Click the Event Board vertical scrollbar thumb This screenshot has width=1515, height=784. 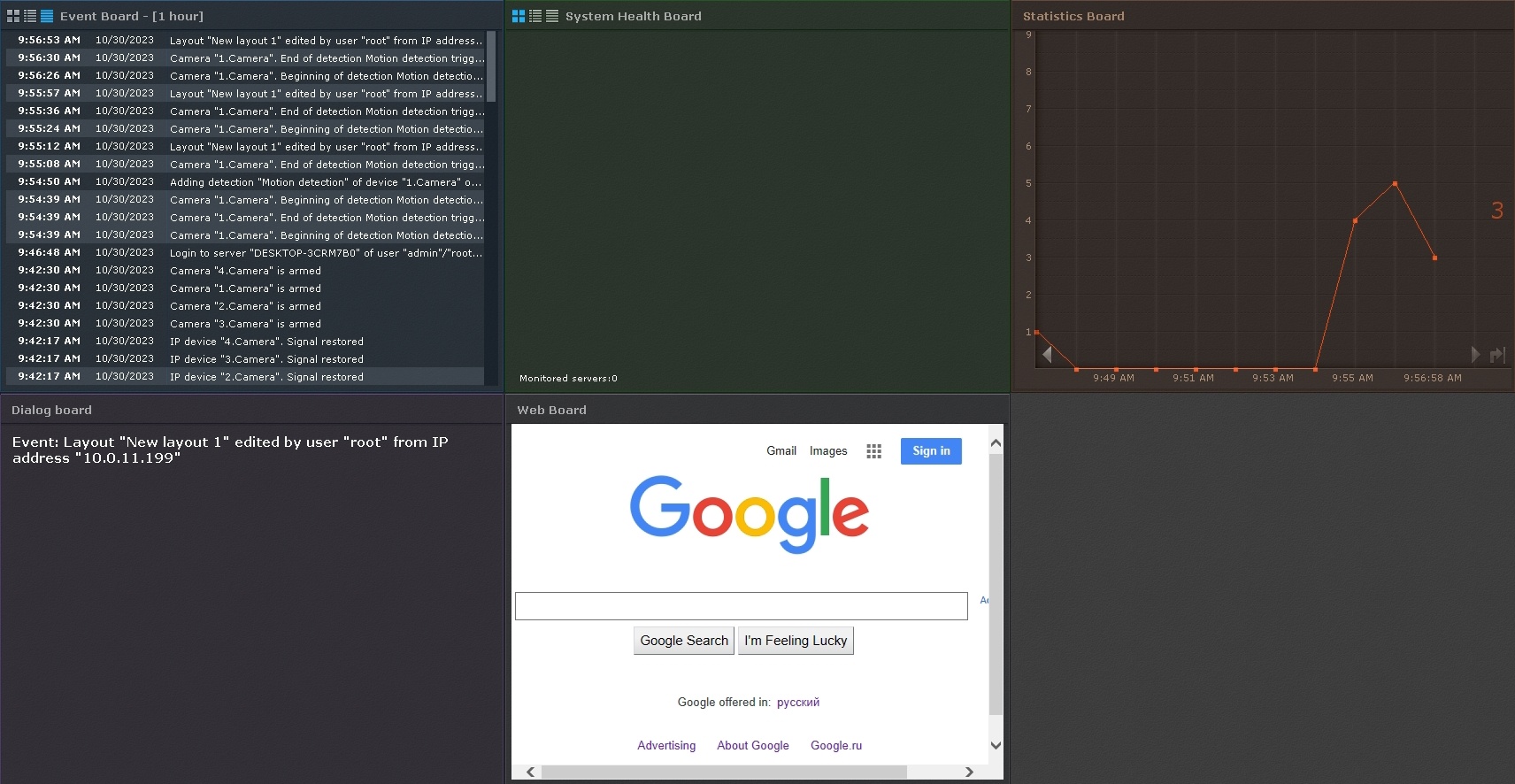coord(491,67)
